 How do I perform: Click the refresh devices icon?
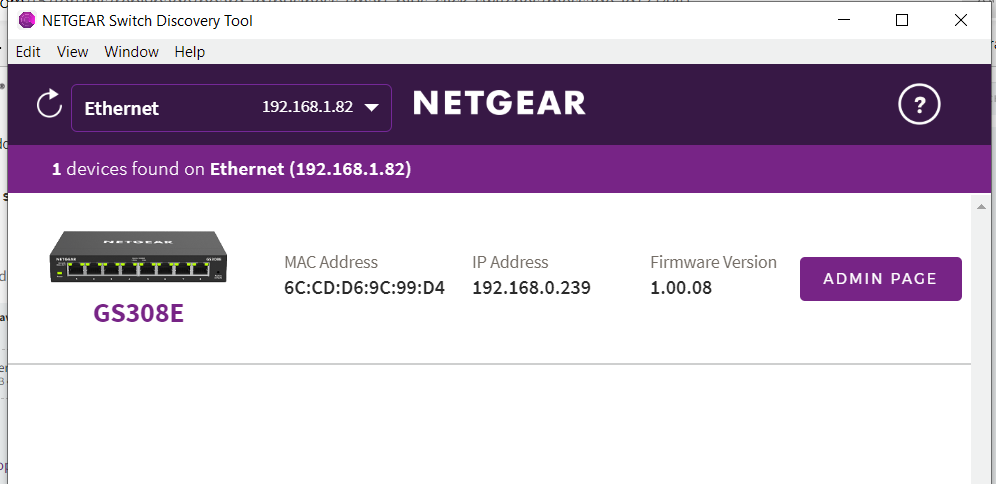click(48, 104)
